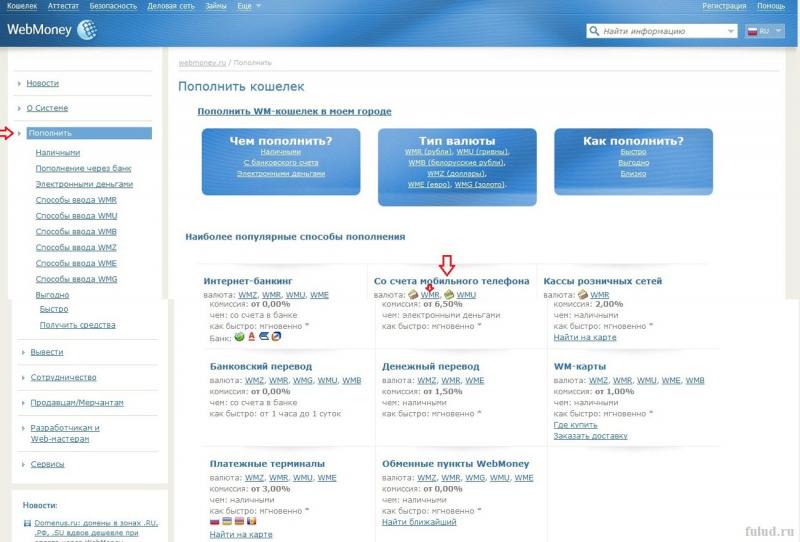Click the wallet icon in Кассы розничных сетей
This screenshot has height=542, width=800.
pyautogui.click(x=582, y=295)
